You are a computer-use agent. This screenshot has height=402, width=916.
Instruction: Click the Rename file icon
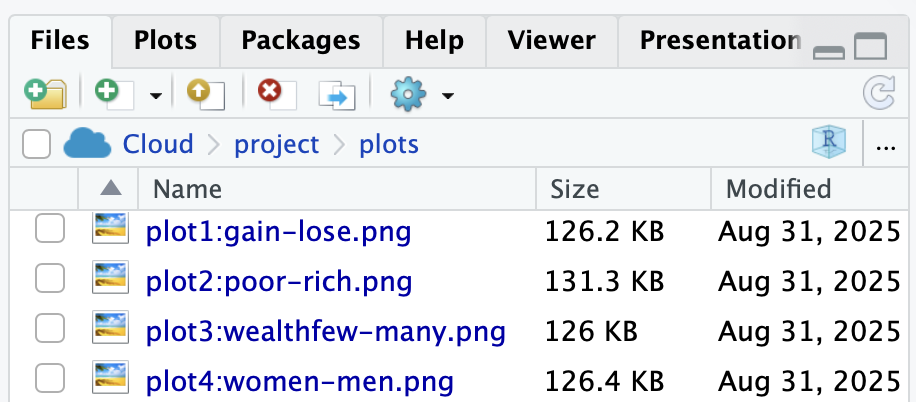(x=337, y=95)
